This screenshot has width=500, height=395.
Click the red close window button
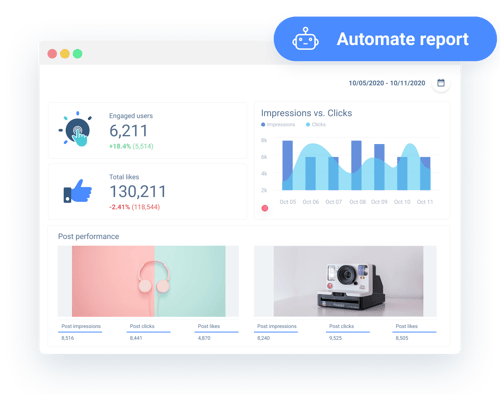pyautogui.click(x=52, y=54)
